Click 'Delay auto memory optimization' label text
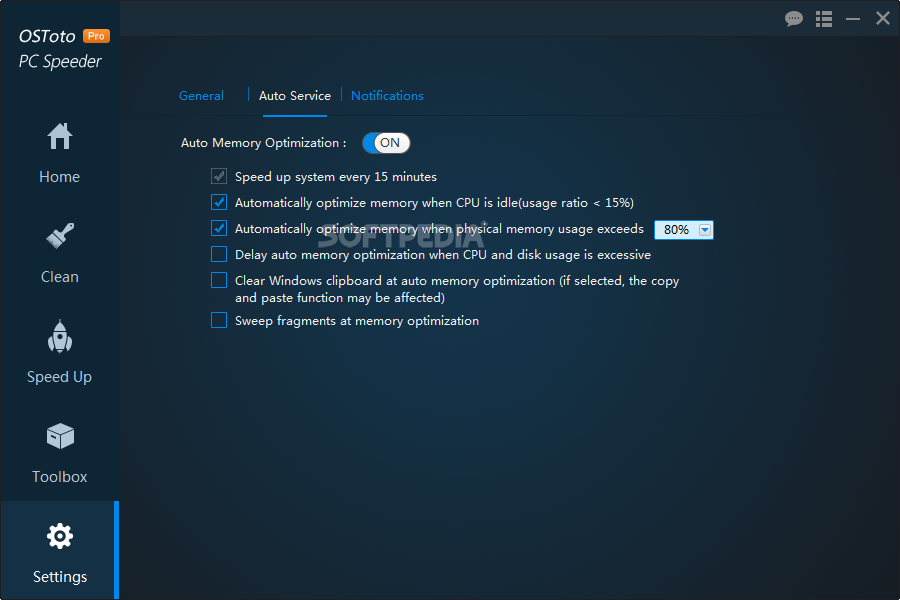Screen dimensions: 900x600 [443, 255]
